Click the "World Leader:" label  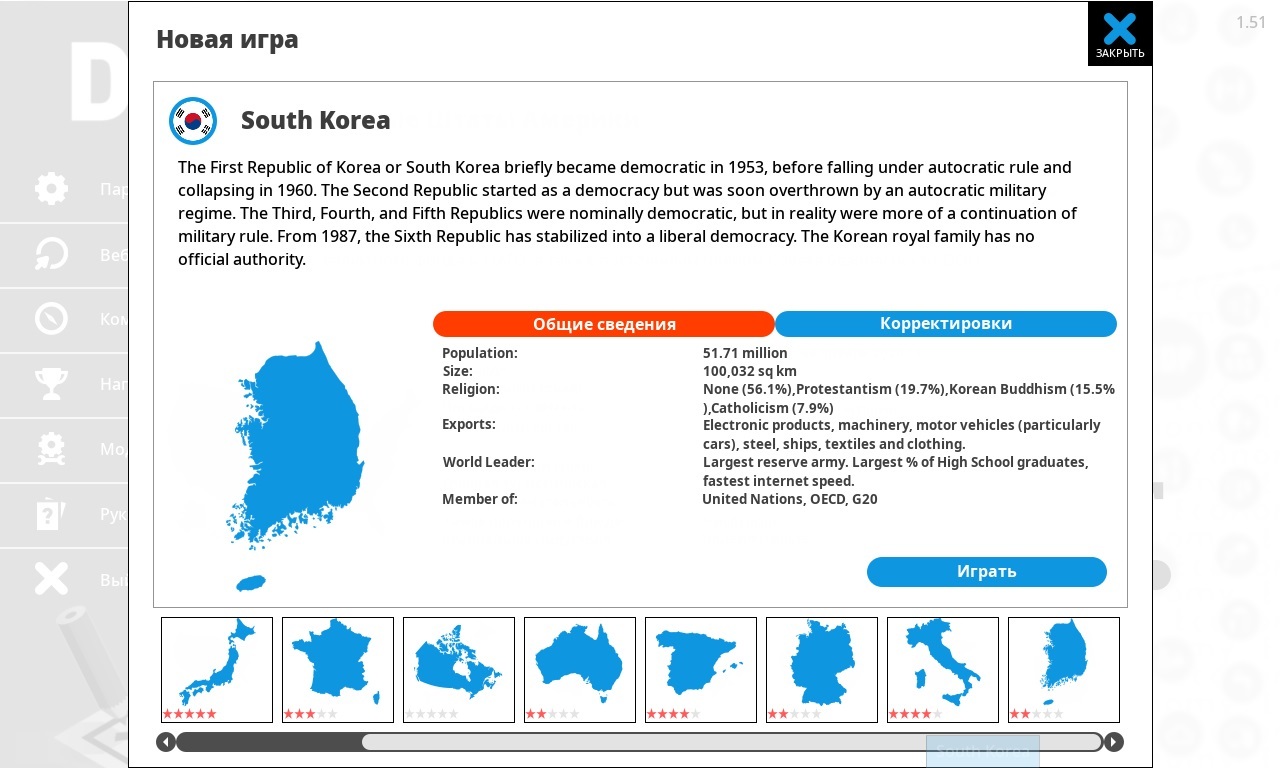coord(489,462)
